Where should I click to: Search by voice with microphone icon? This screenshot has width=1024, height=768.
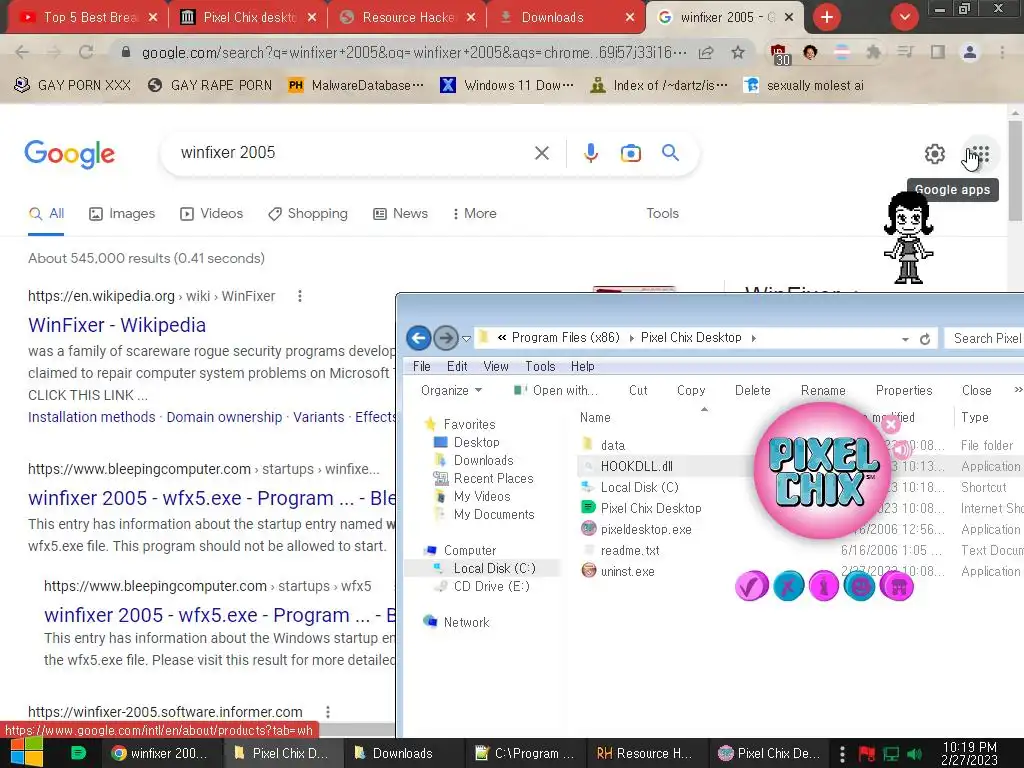pos(590,153)
